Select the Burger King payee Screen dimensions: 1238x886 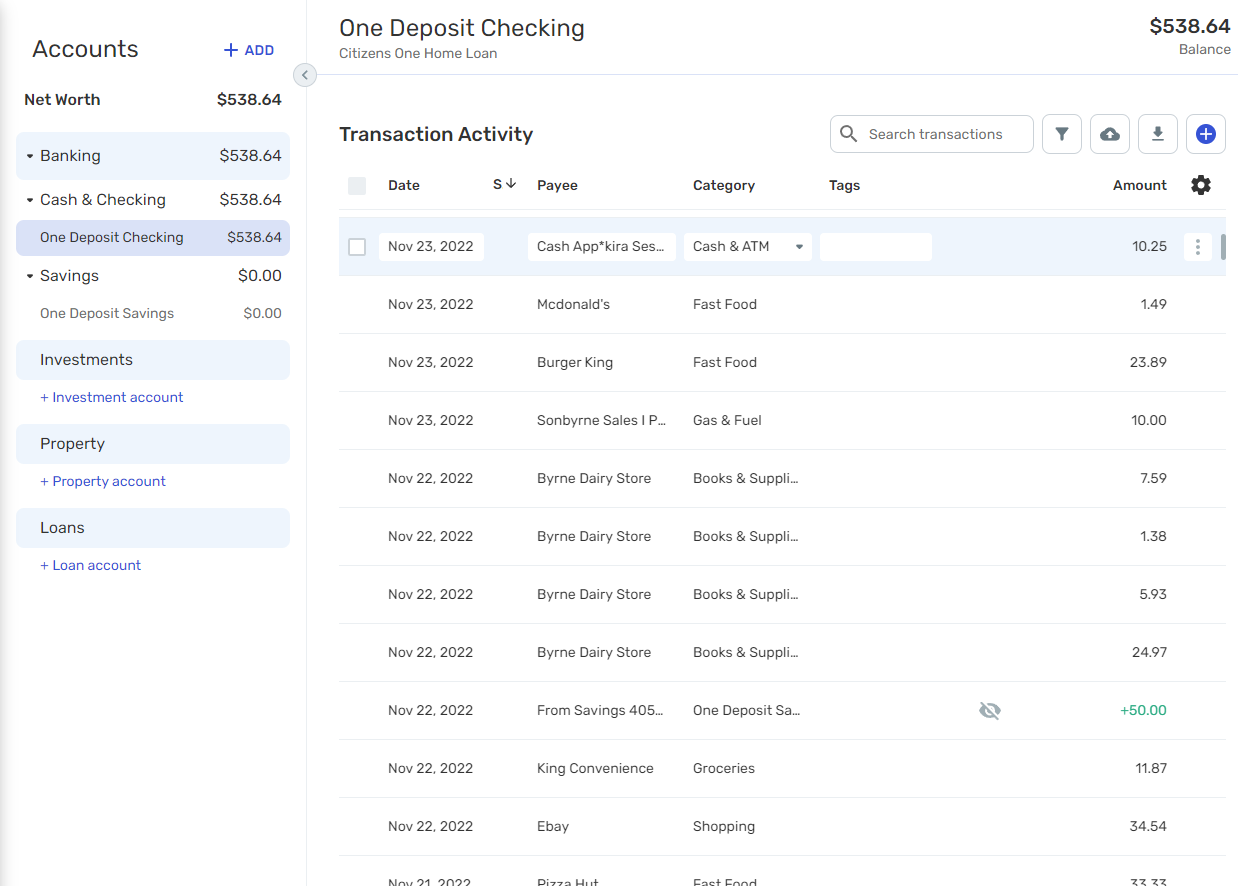[575, 363]
